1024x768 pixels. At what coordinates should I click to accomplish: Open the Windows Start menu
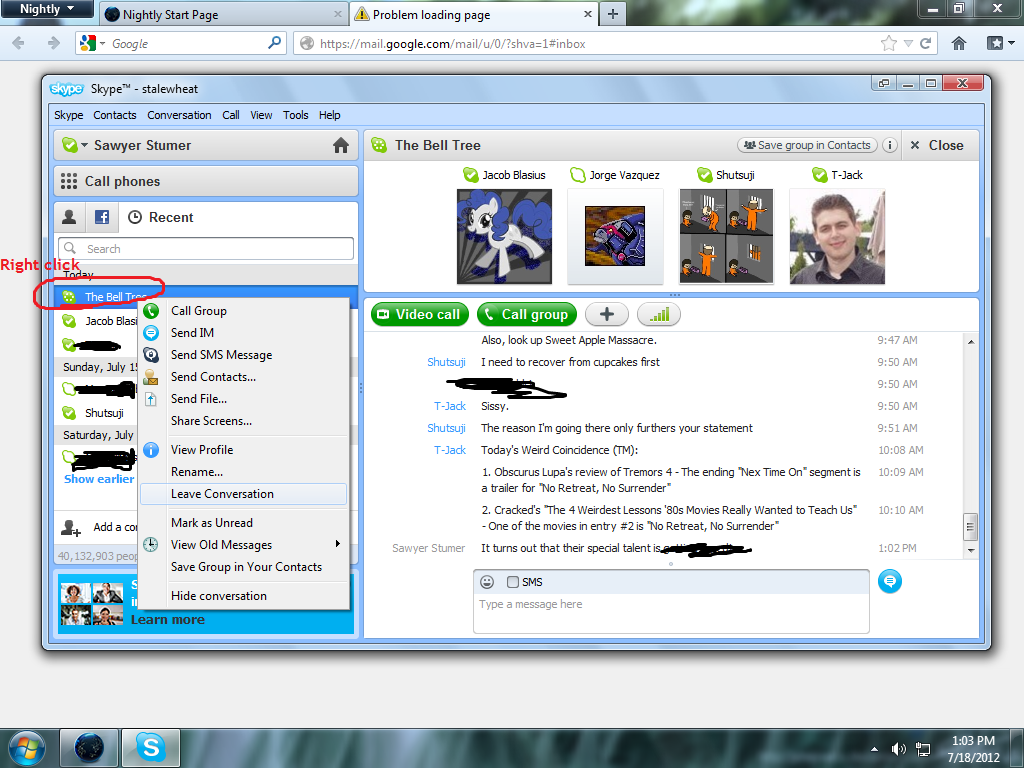coord(27,748)
